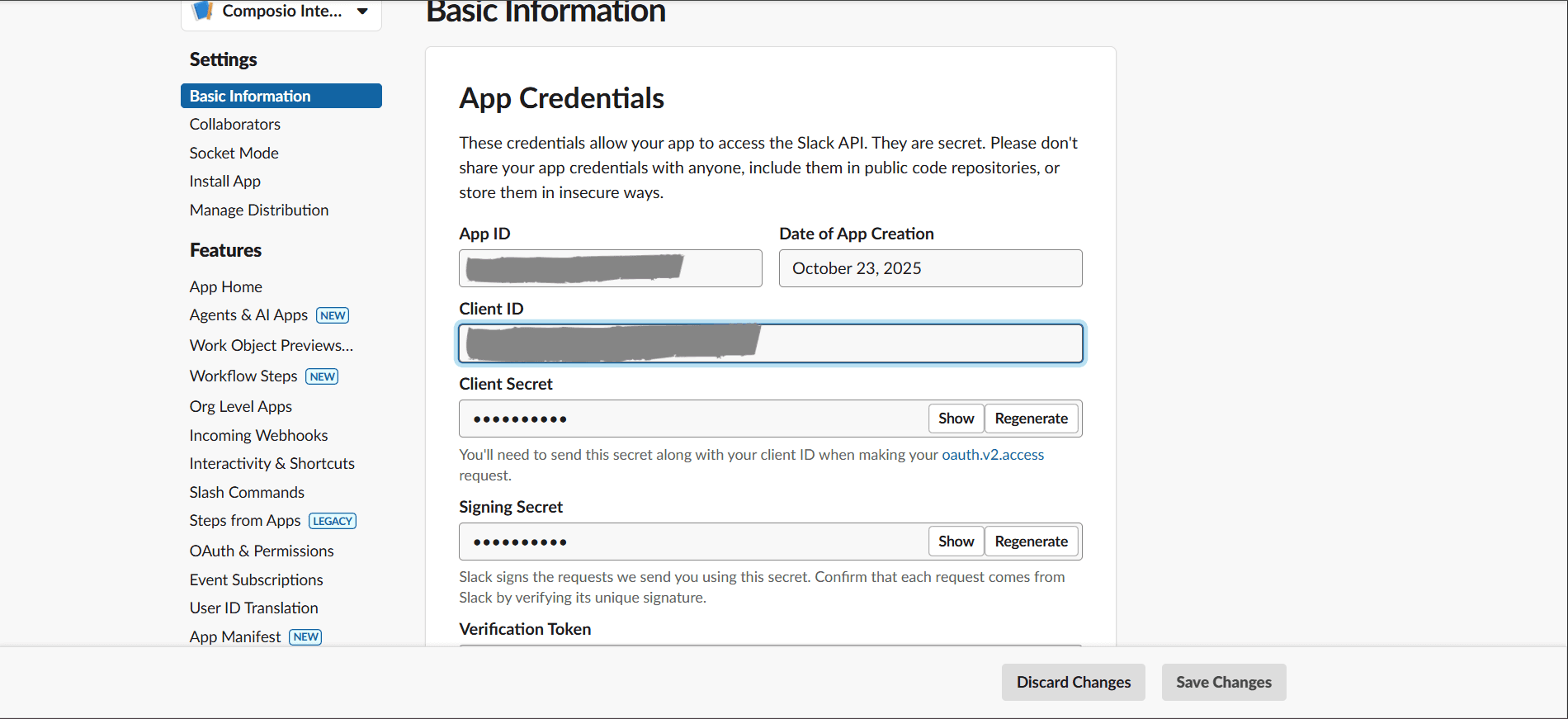This screenshot has height=719, width=1568.
Task: Click the Date of App Creation field
Action: pyautogui.click(x=931, y=268)
